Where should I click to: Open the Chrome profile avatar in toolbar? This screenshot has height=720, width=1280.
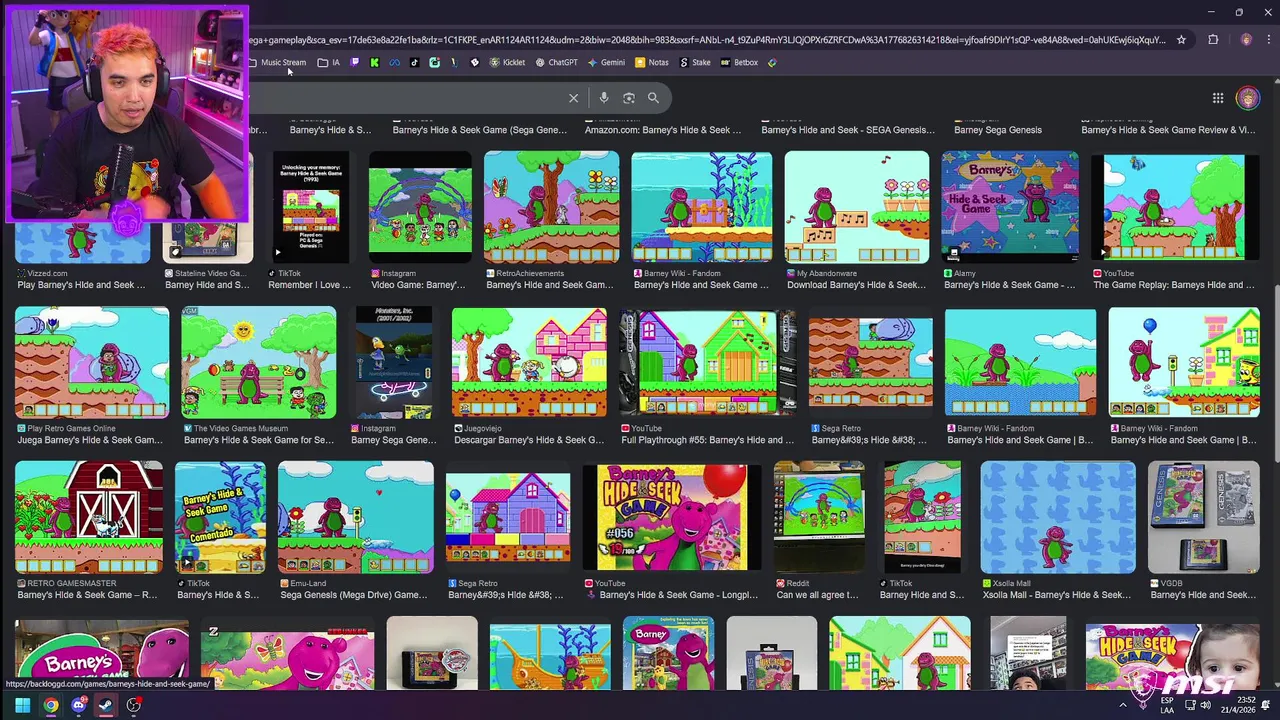tap(1245, 40)
